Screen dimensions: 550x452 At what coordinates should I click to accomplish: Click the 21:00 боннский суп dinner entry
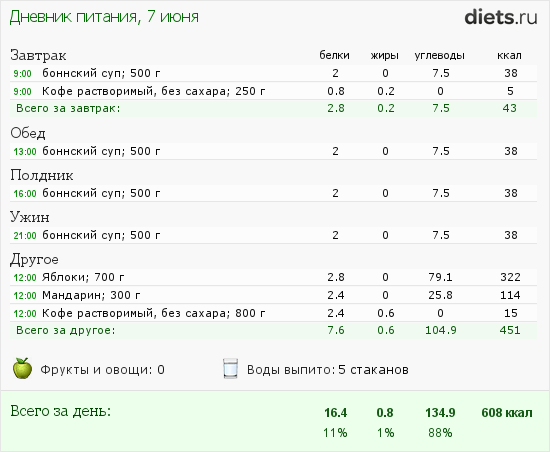click(273, 235)
